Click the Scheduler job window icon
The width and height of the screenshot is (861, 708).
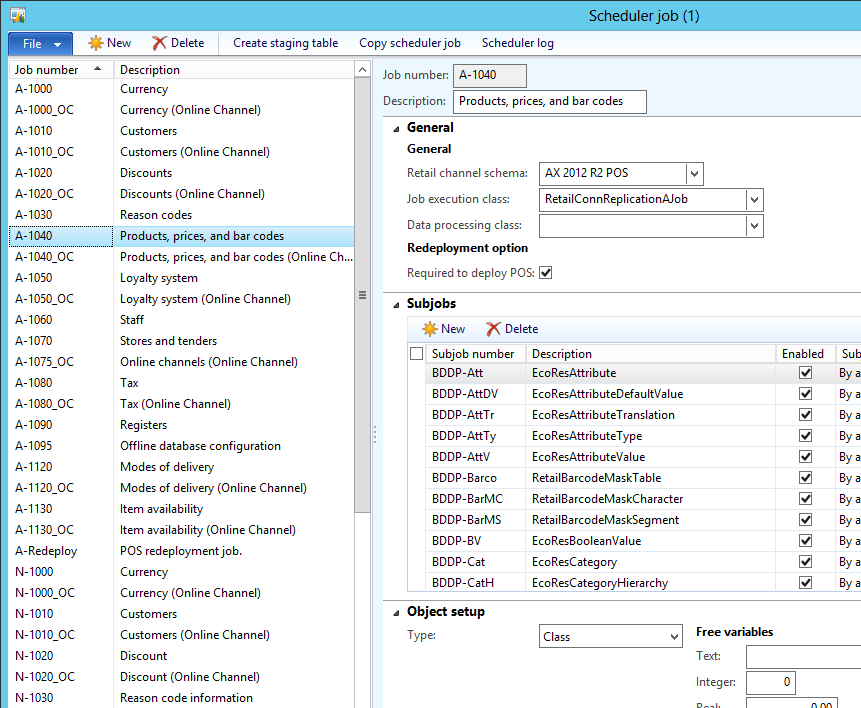[16, 14]
